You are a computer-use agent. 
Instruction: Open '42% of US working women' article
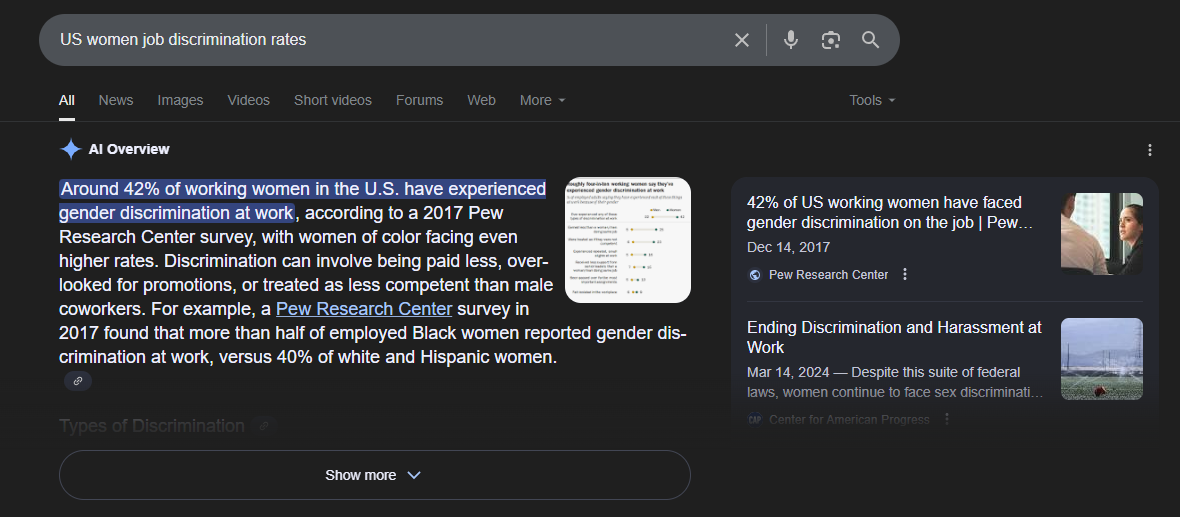point(890,212)
